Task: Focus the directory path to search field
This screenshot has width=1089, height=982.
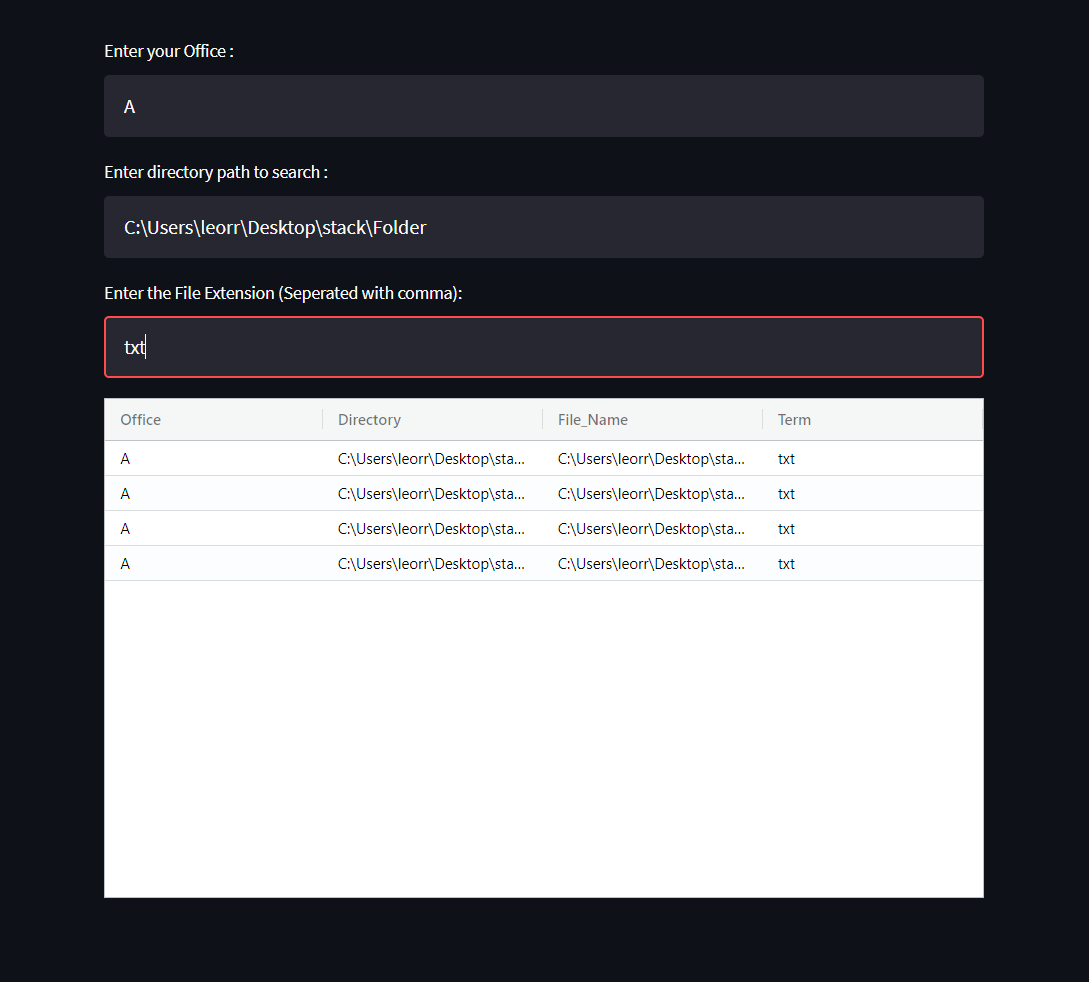Action: (x=543, y=227)
